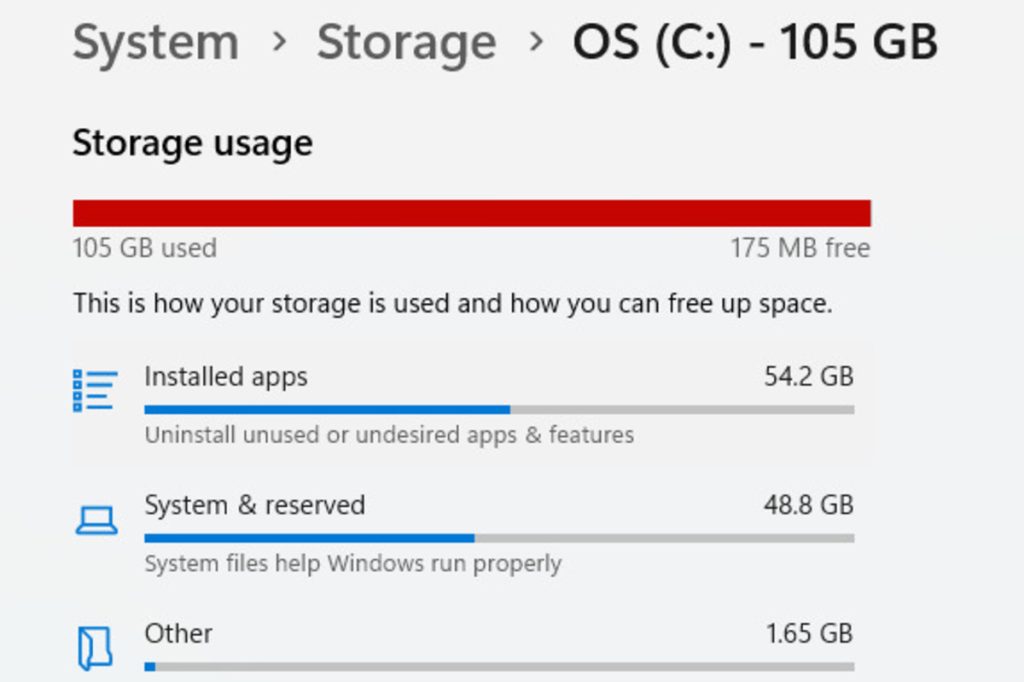Click the System & reserved laptop icon

click(96, 521)
